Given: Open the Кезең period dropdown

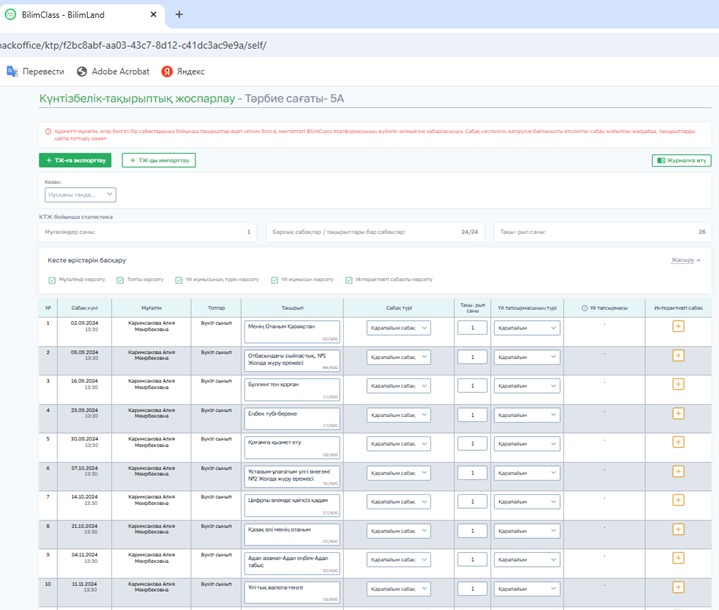Looking at the screenshot, I should point(80,194).
